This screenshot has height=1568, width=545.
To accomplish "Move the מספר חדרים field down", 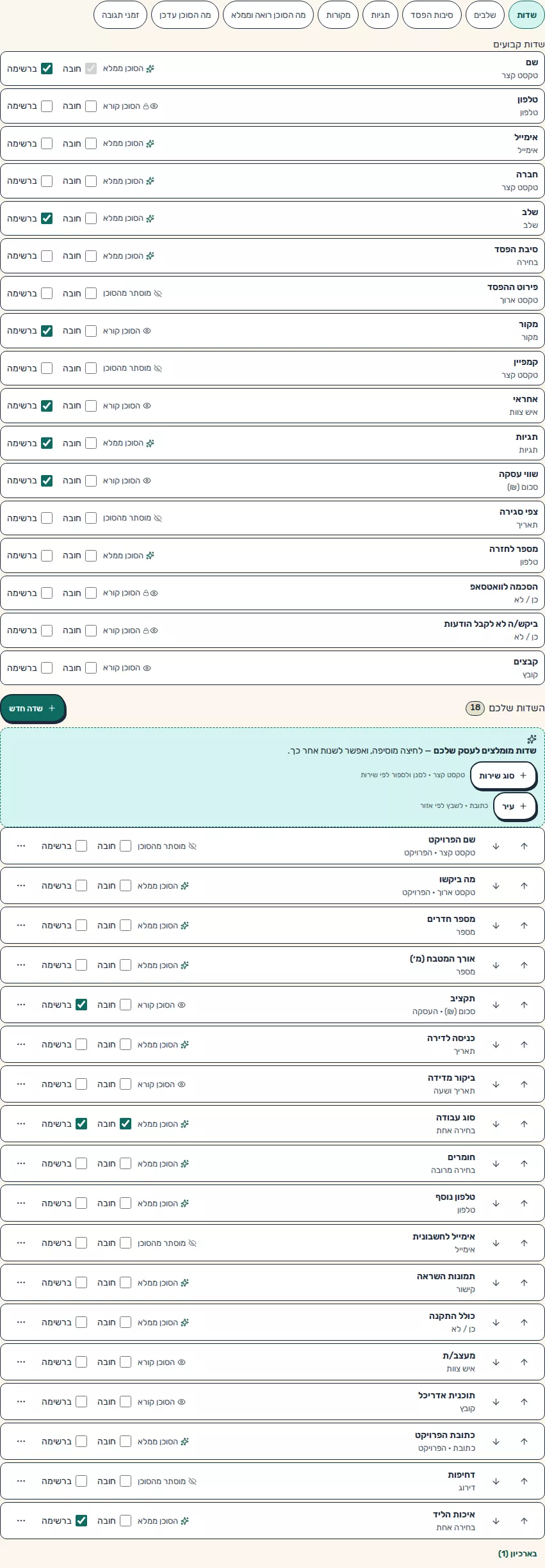I will click(496, 926).
